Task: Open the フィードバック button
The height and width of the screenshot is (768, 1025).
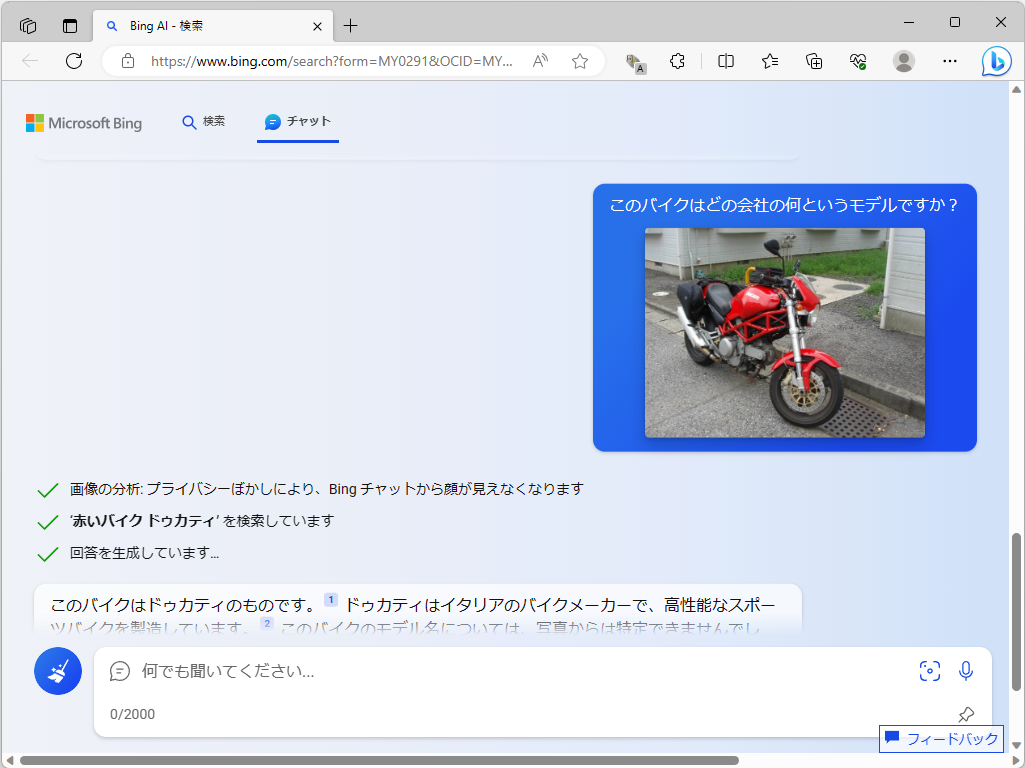Action: (x=941, y=739)
